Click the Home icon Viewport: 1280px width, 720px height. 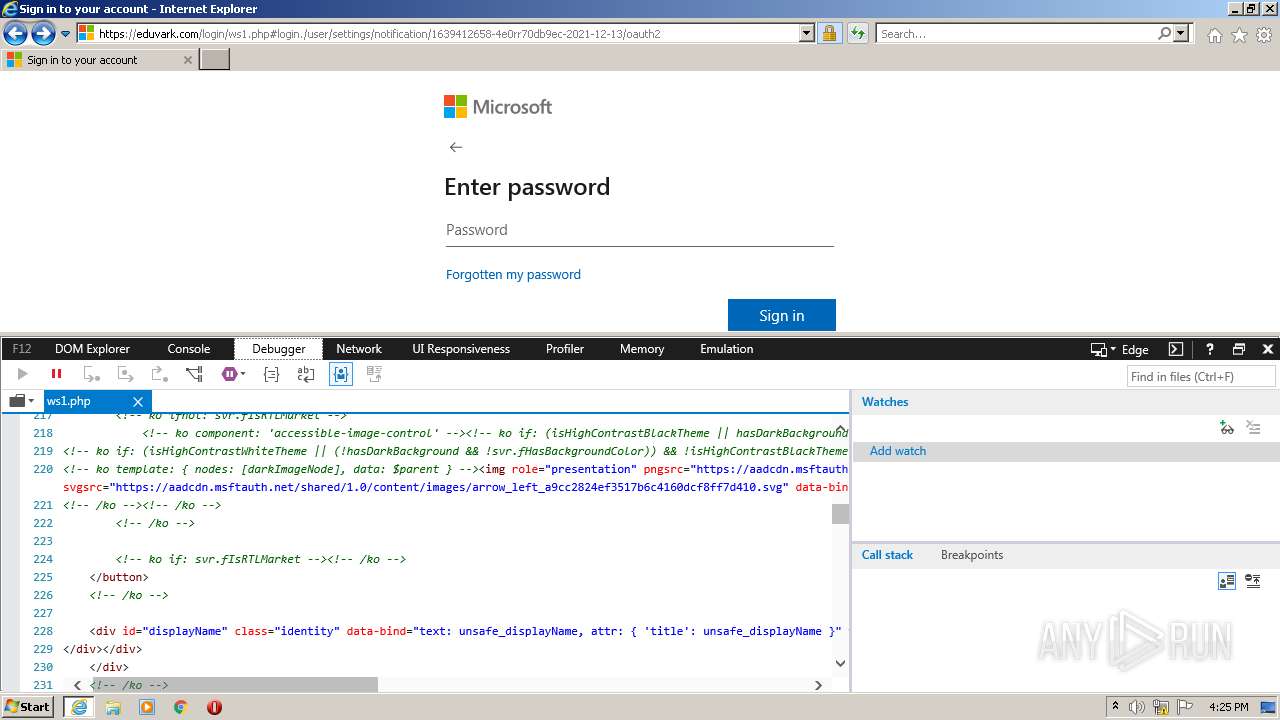point(1214,35)
